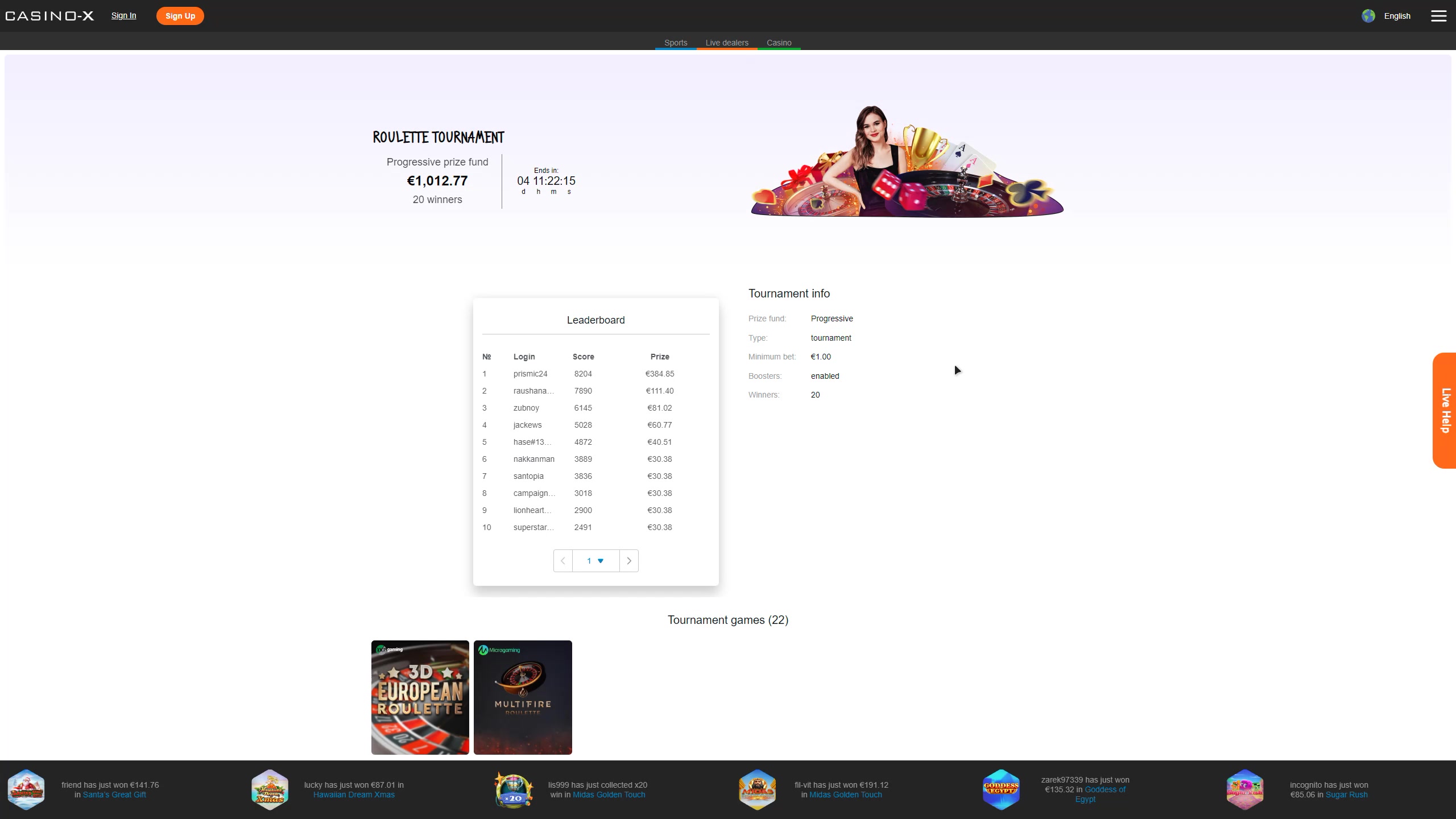Open the Casino tab
The width and height of the screenshot is (1456, 819).
779,43
